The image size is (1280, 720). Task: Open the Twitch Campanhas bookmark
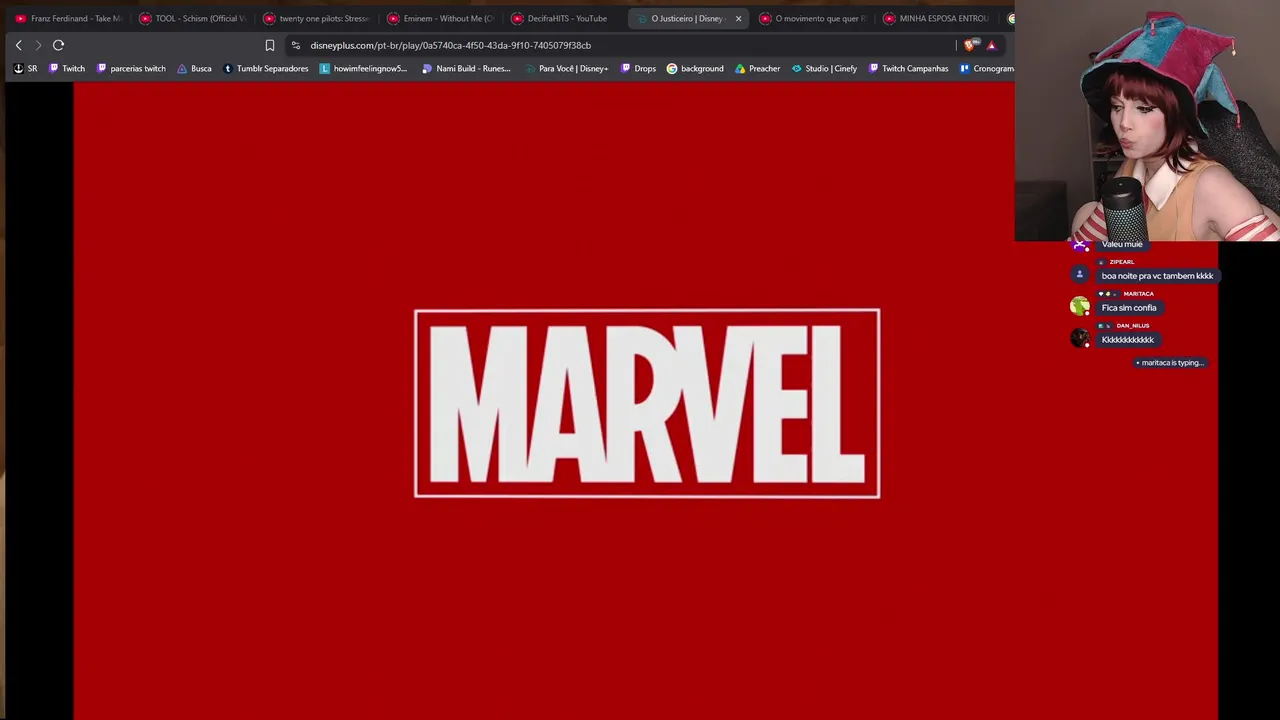click(x=908, y=69)
